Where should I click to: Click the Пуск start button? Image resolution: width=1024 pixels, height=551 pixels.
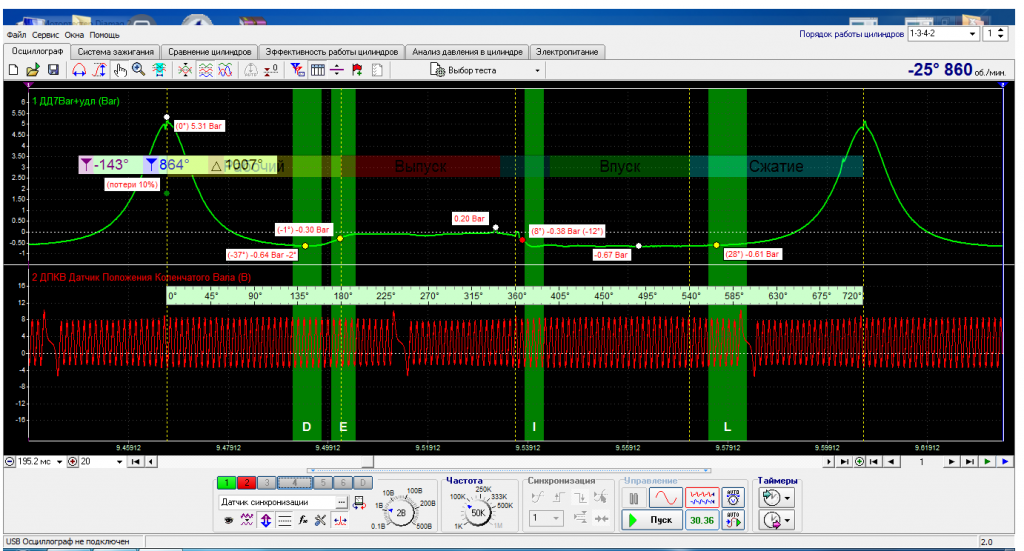point(651,520)
